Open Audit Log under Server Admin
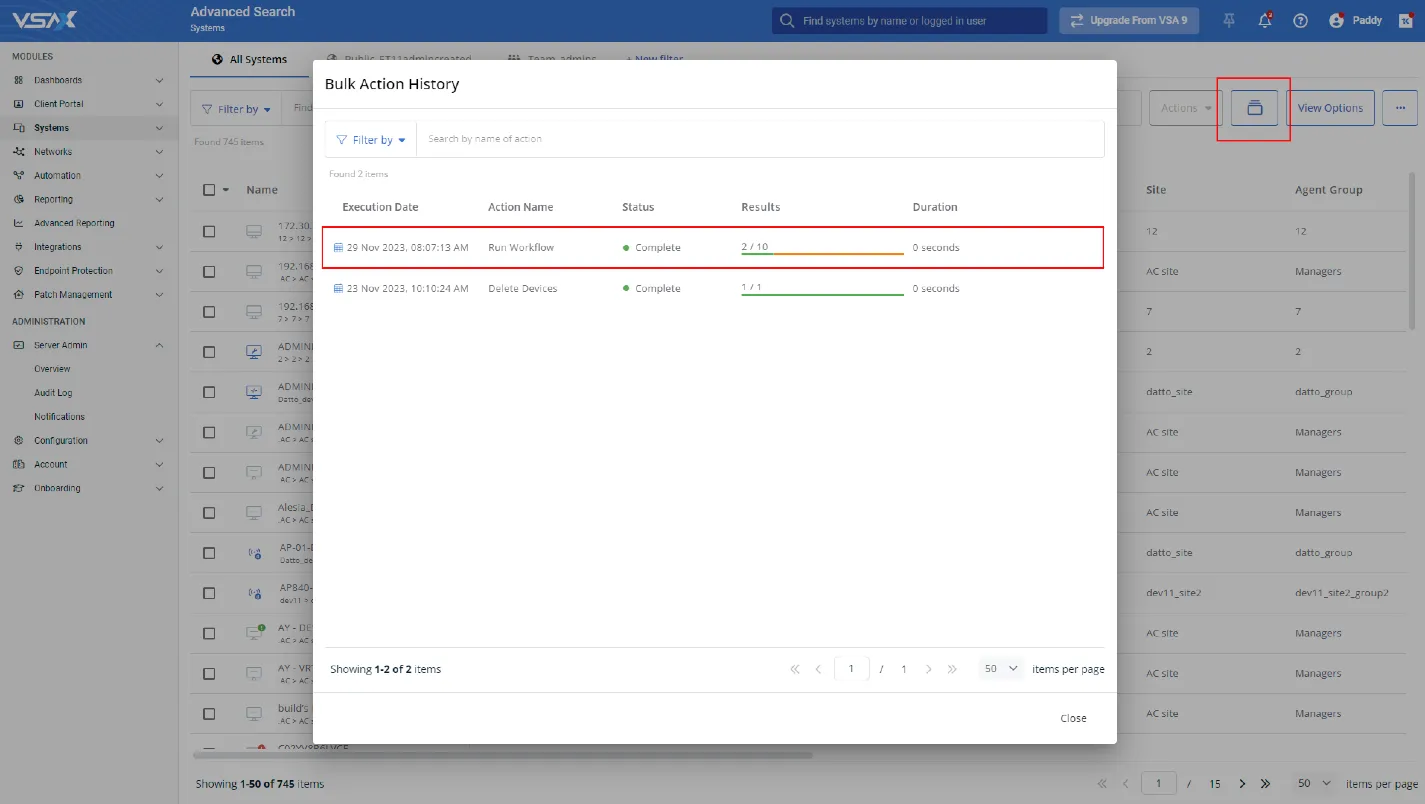 click(53, 393)
